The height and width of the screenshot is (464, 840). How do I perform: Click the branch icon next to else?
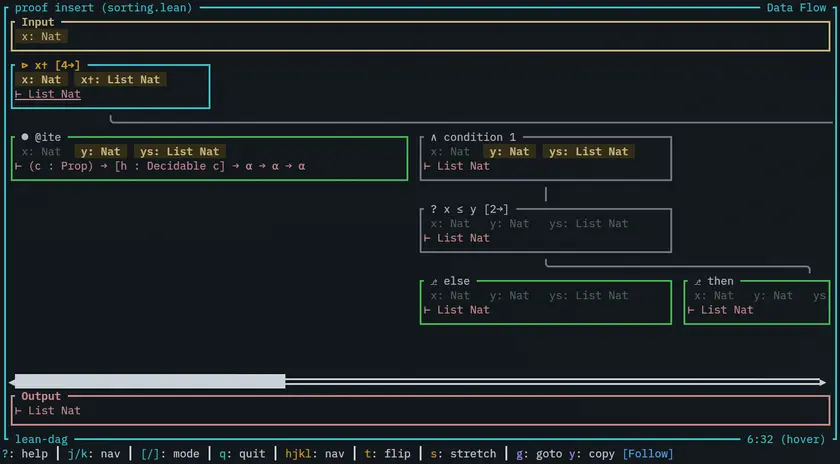433,281
